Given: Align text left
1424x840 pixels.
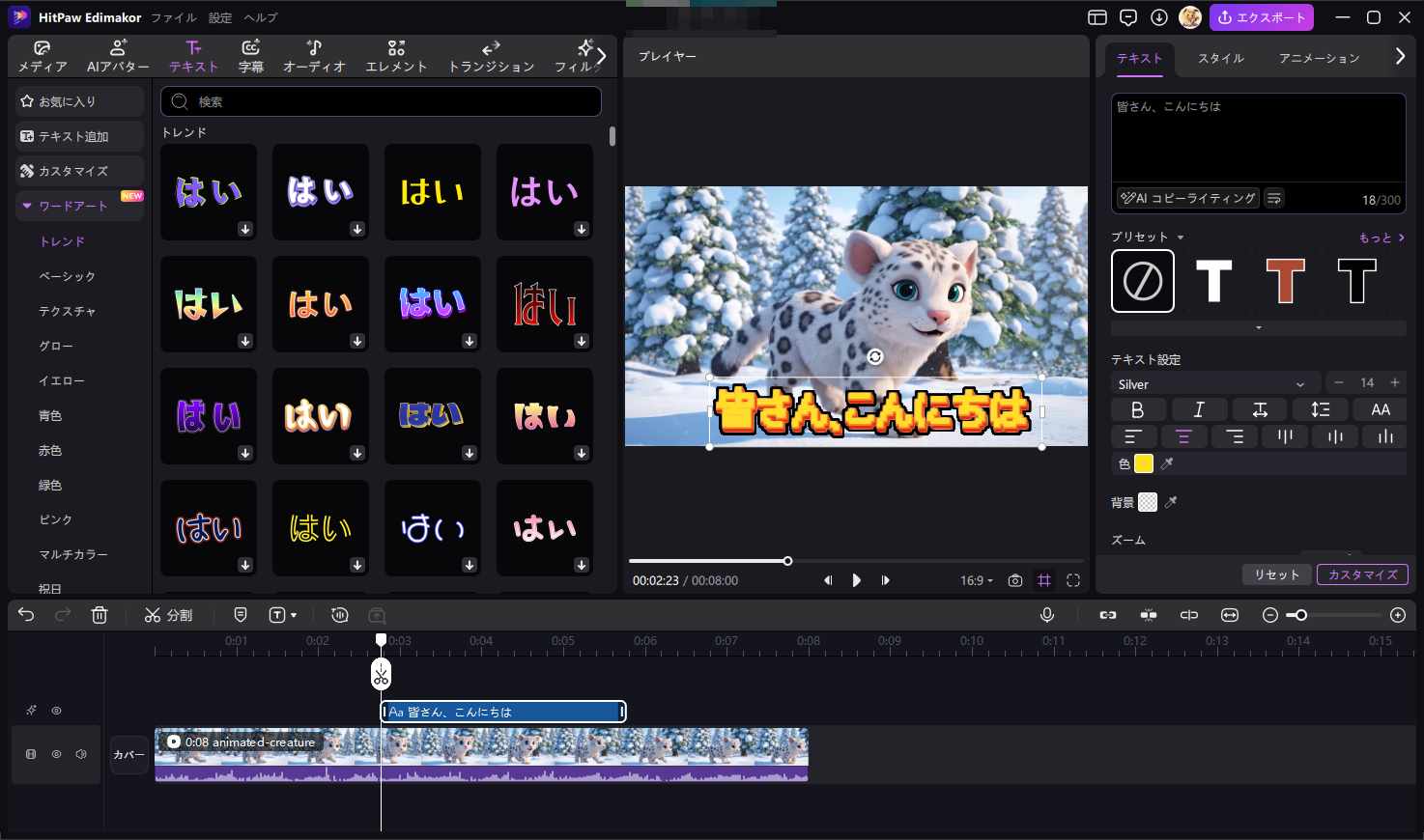Looking at the screenshot, I should point(1133,437).
